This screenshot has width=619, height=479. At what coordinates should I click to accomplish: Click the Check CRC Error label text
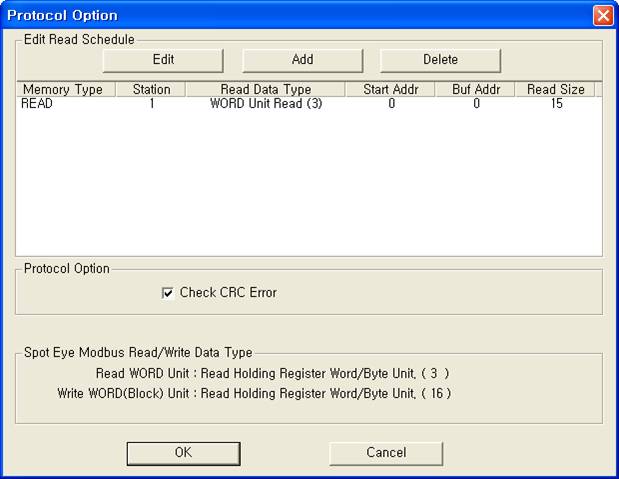[x=227, y=293]
